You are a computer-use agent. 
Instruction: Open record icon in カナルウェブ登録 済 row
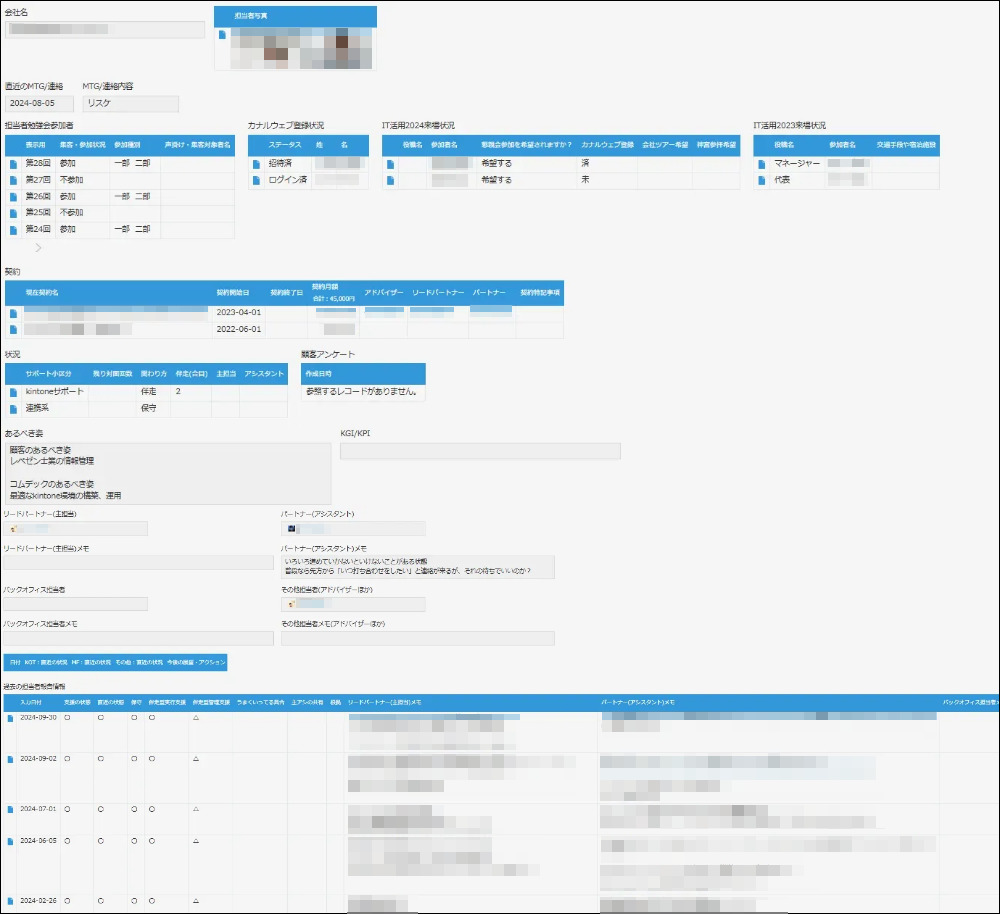[390, 164]
